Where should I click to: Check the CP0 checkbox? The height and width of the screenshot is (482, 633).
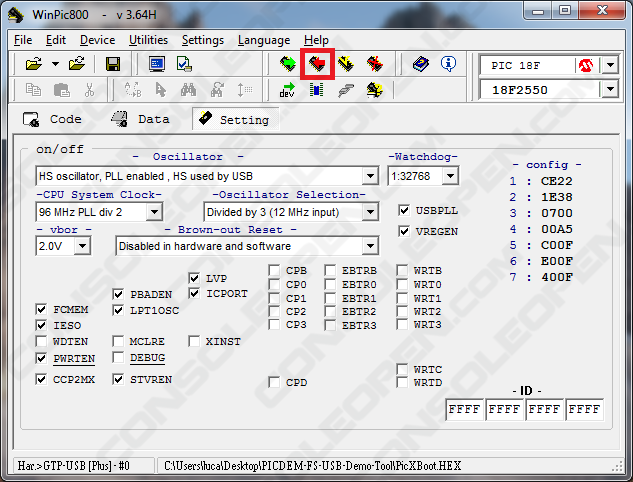(274, 285)
